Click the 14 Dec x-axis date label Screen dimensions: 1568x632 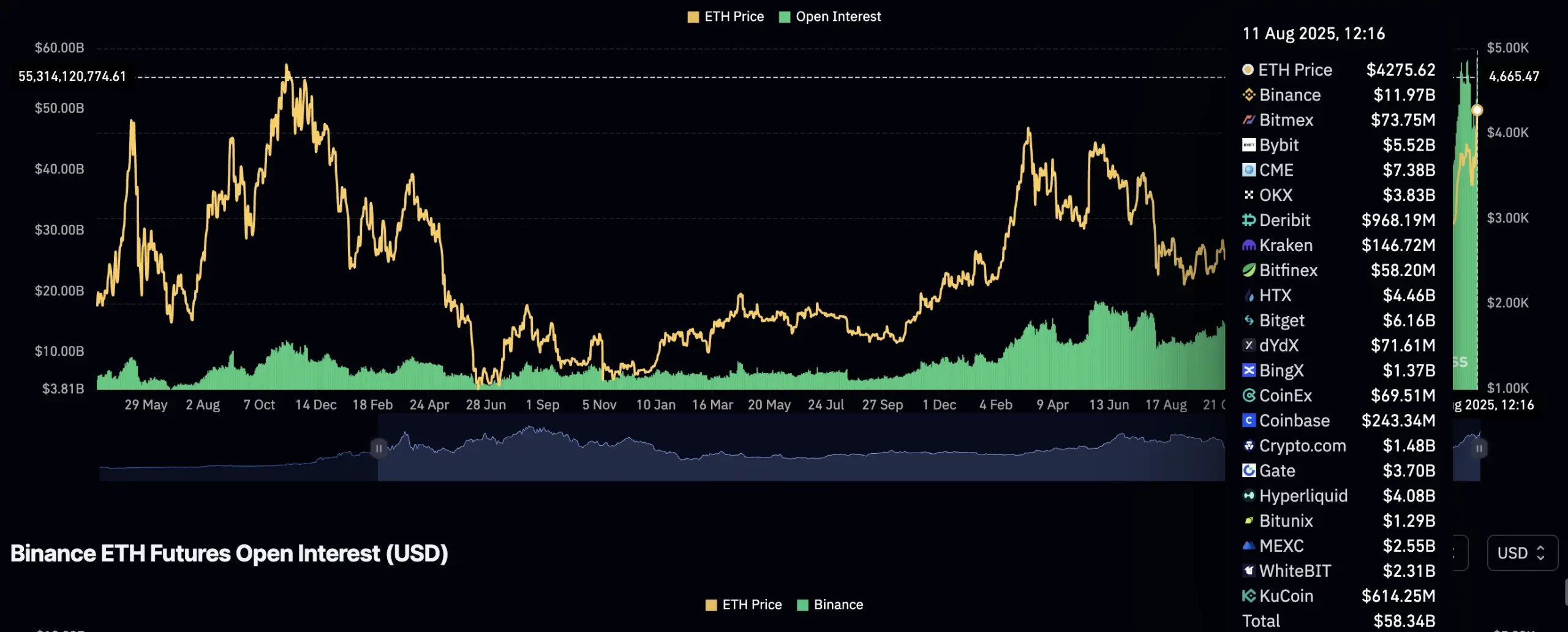pos(315,405)
